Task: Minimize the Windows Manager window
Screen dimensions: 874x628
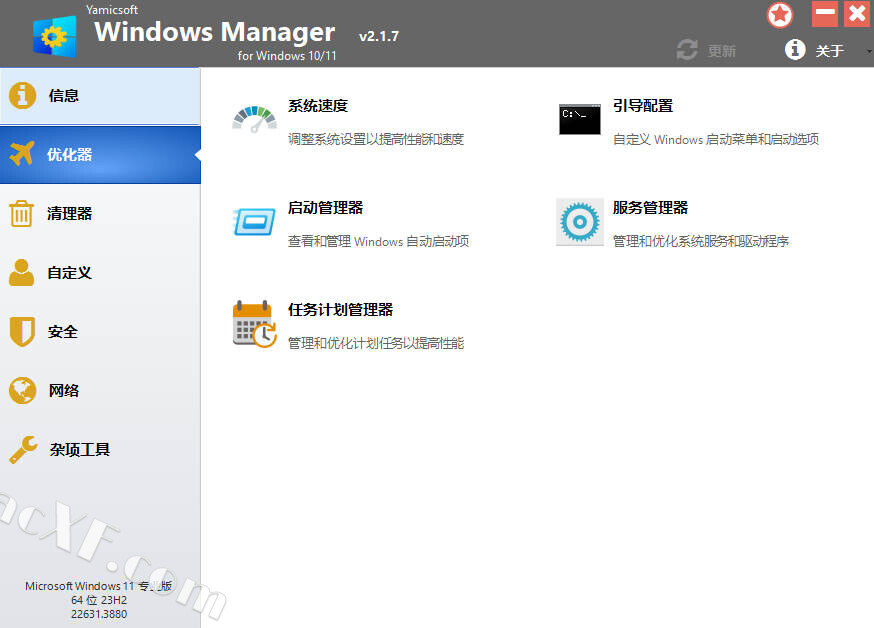Action: [x=825, y=14]
